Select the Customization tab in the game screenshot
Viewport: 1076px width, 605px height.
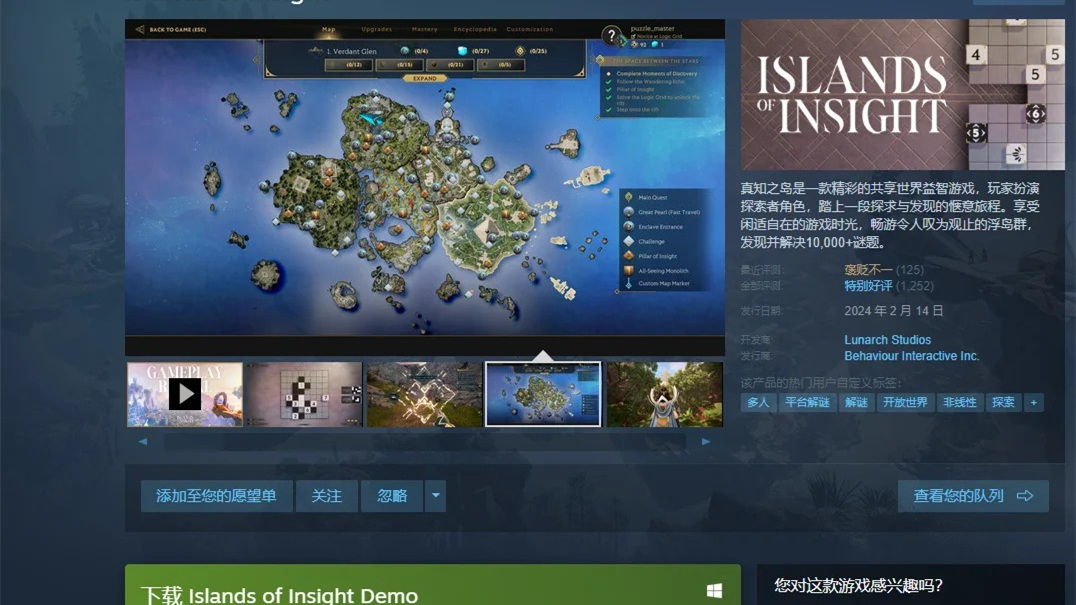530,29
